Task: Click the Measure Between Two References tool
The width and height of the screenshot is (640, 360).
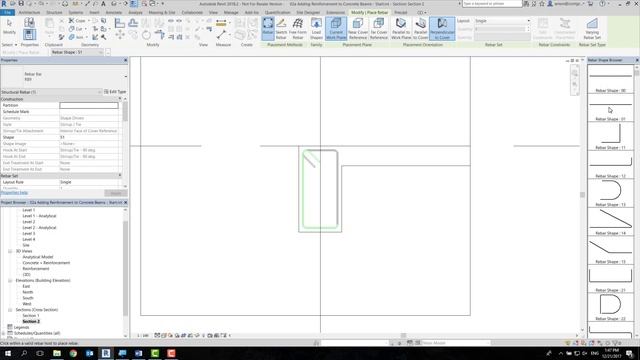Action: [x=221, y=23]
